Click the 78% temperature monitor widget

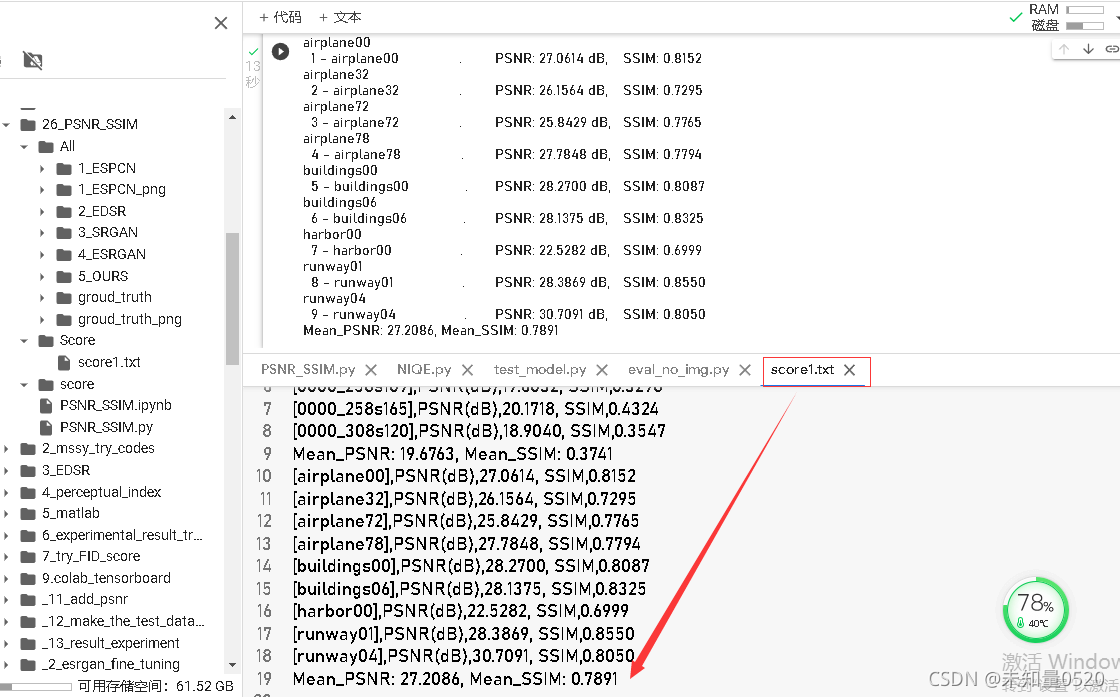1035,609
